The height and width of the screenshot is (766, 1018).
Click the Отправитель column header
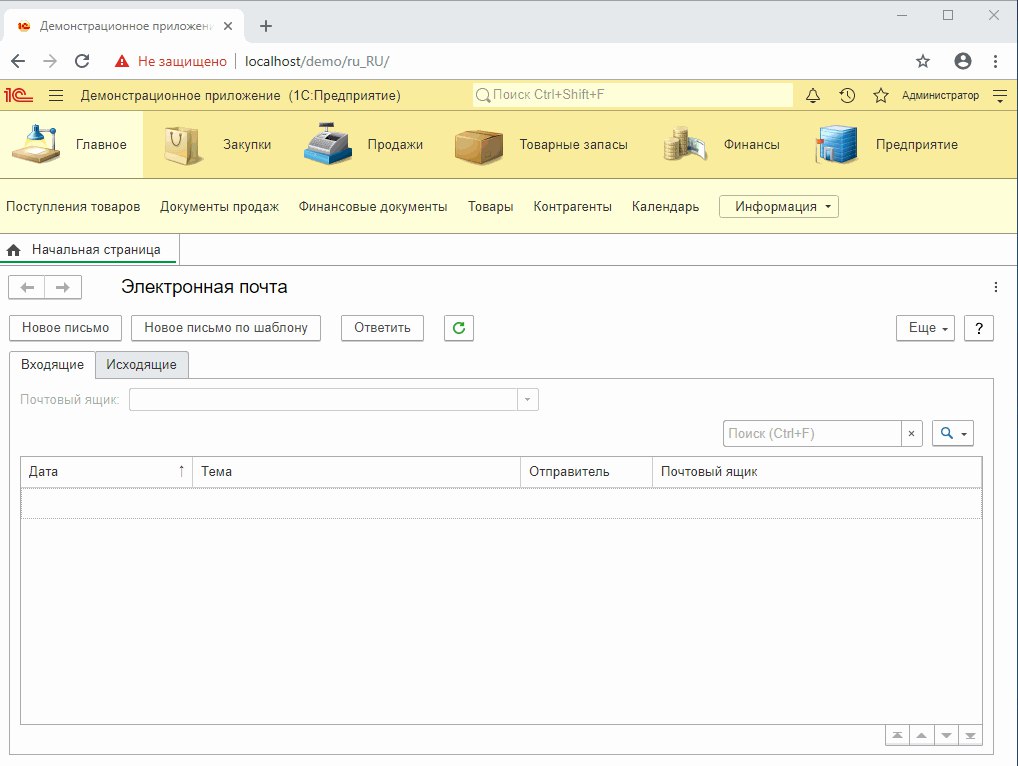[x=587, y=472]
